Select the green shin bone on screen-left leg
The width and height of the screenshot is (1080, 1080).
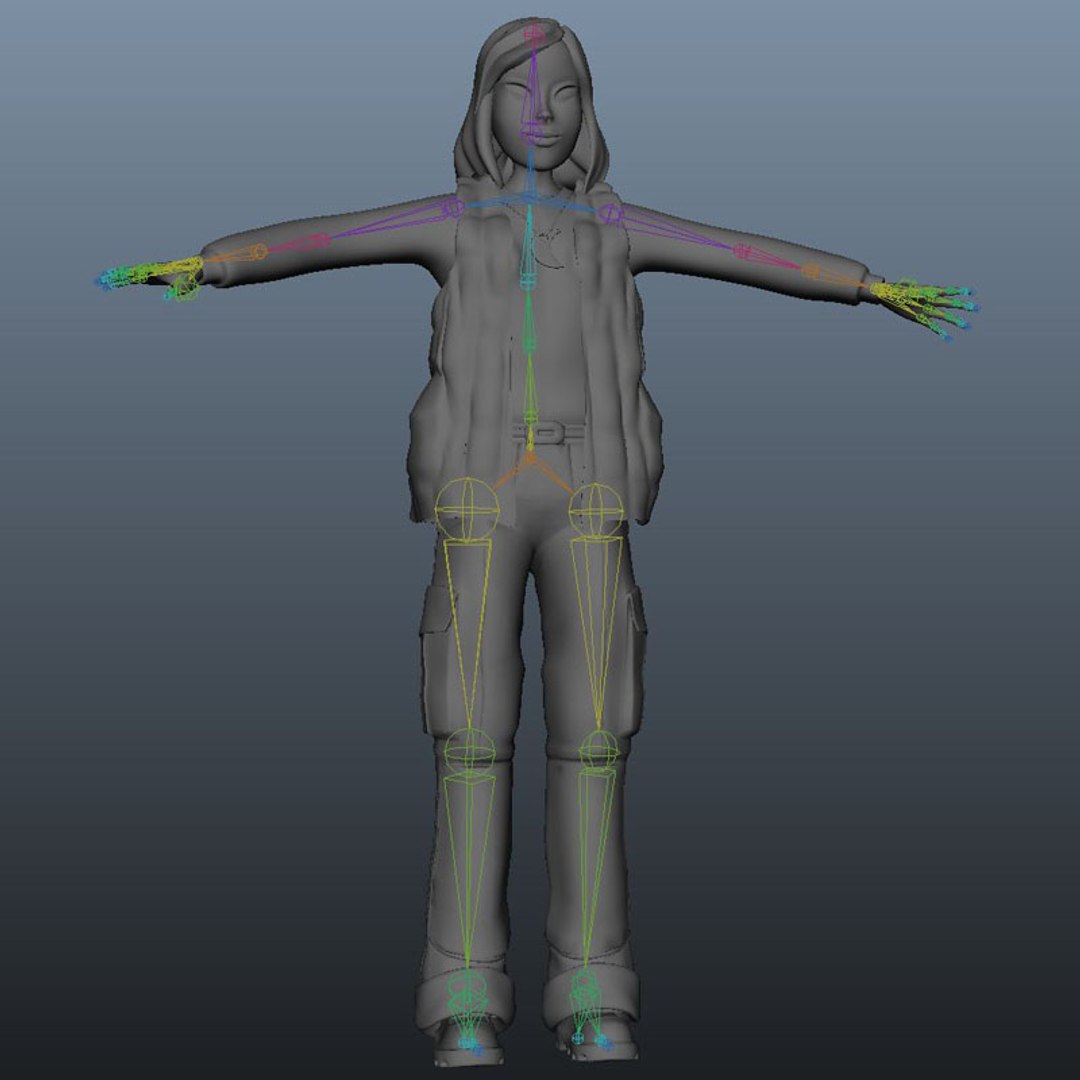(x=468, y=869)
